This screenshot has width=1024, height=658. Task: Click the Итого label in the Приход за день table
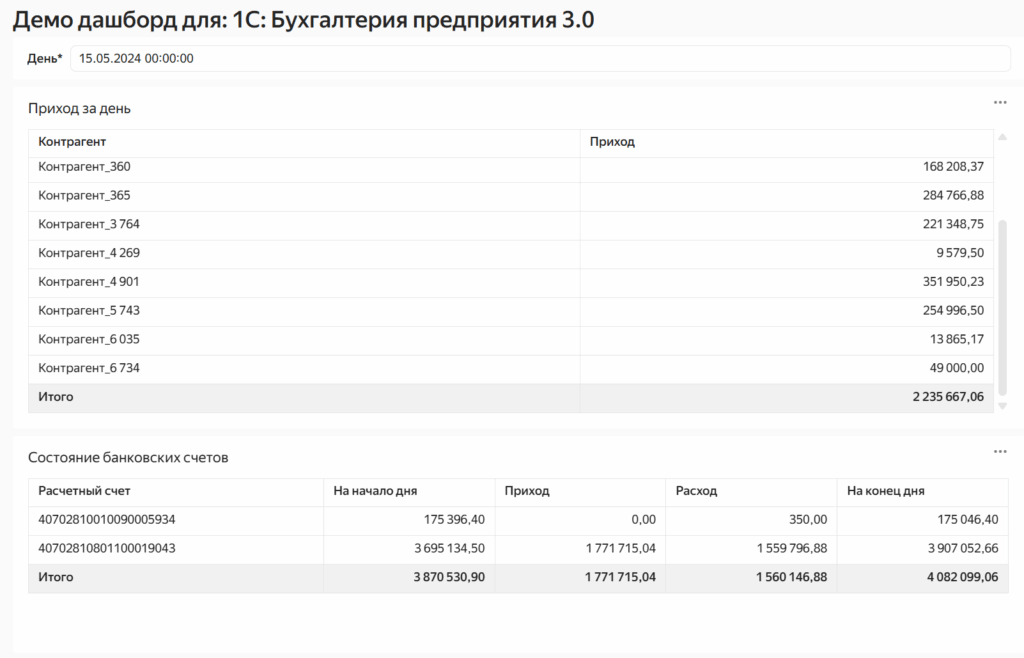[56, 397]
